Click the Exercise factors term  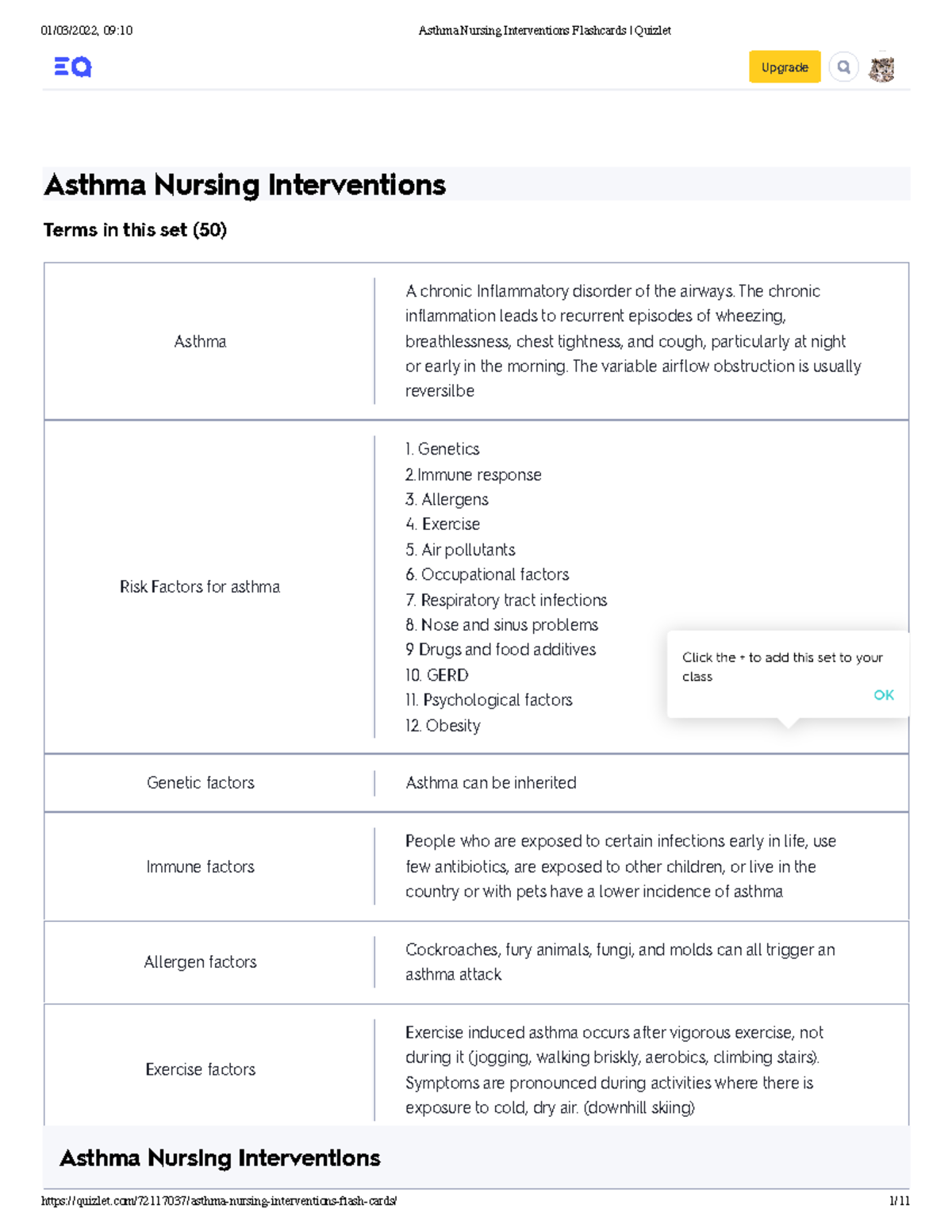[200, 1069]
